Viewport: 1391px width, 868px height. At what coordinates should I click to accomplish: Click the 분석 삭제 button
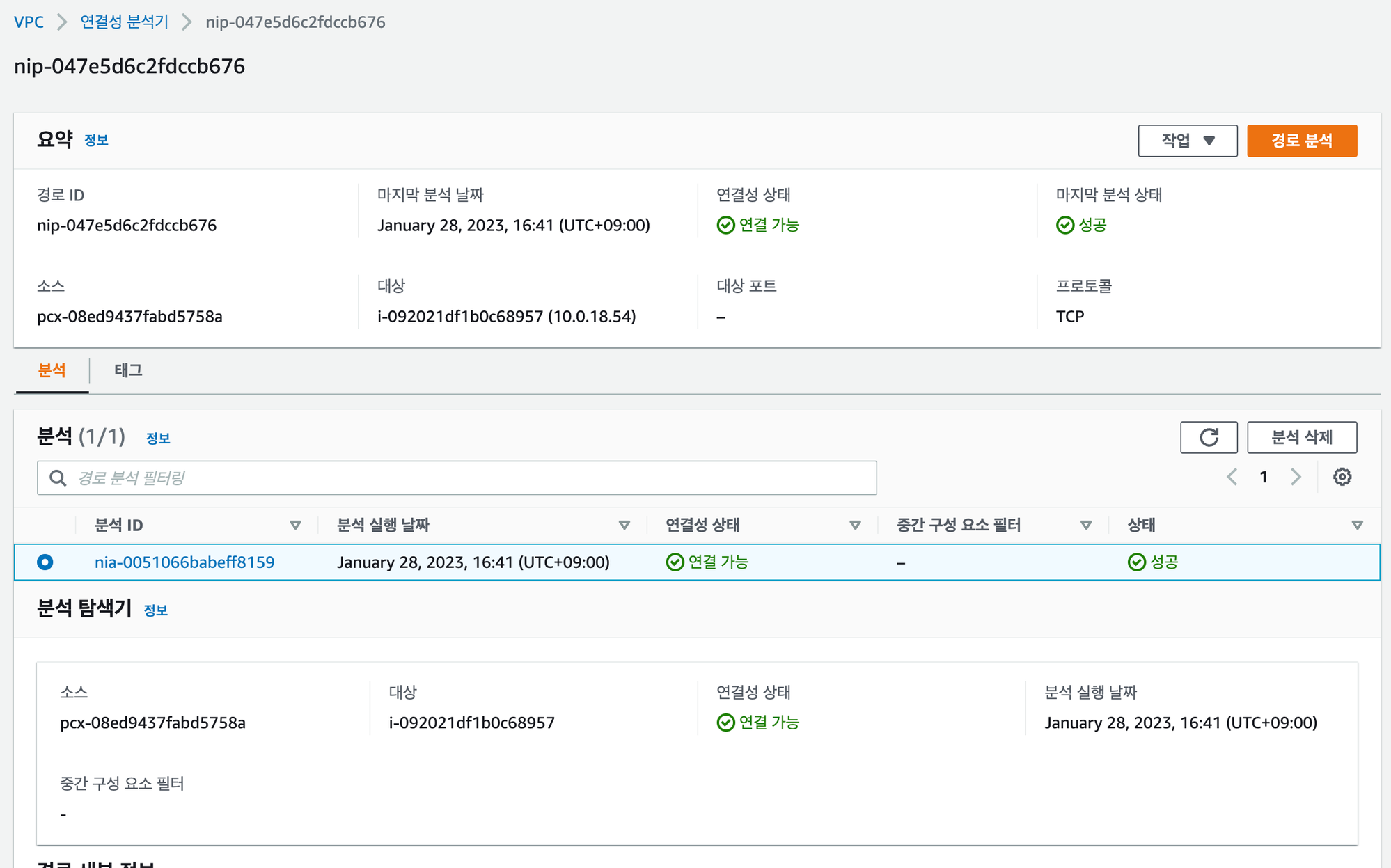pos(1301,437)
